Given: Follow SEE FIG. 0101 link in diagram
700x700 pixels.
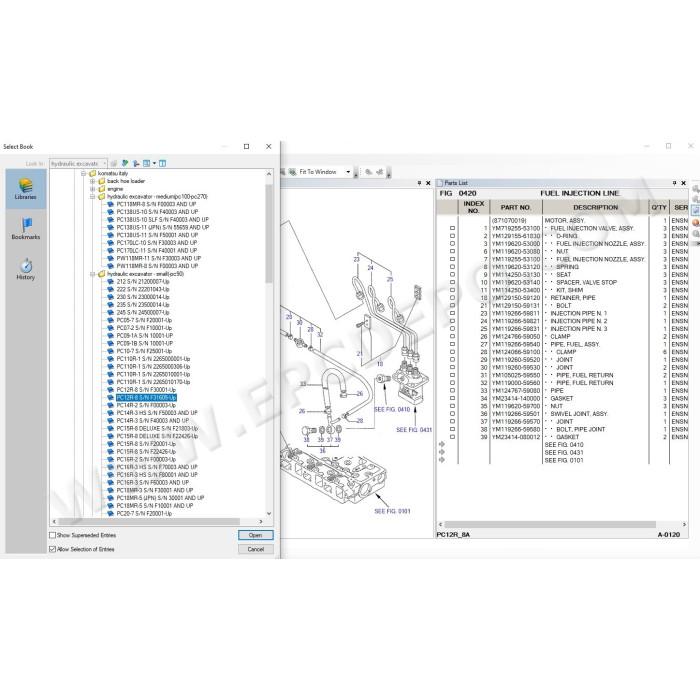Looking at the screenshot, I should tap(392, 511).
